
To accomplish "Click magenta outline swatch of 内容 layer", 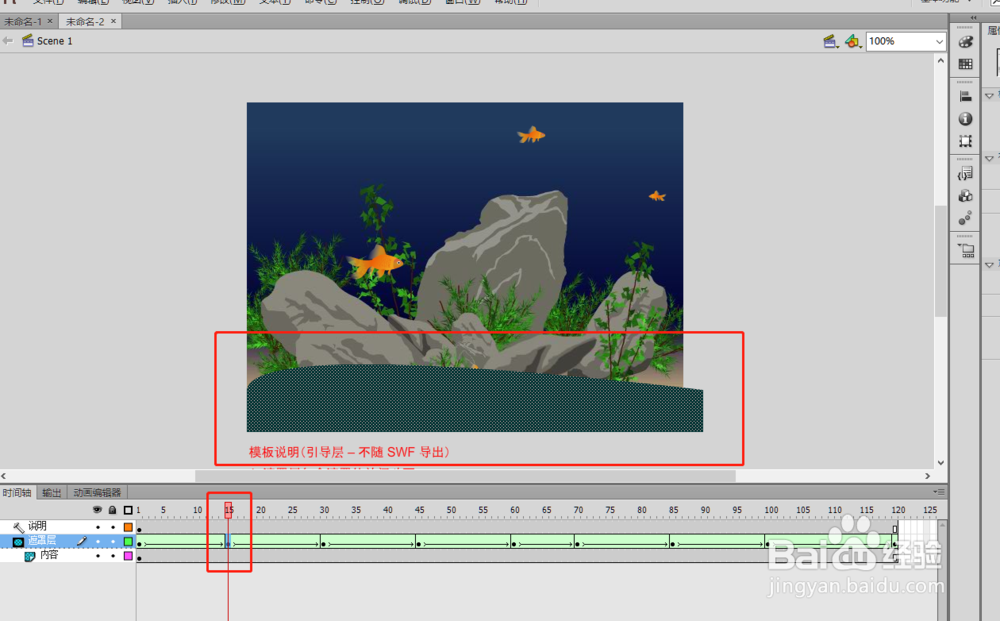I will pos(128,556).
